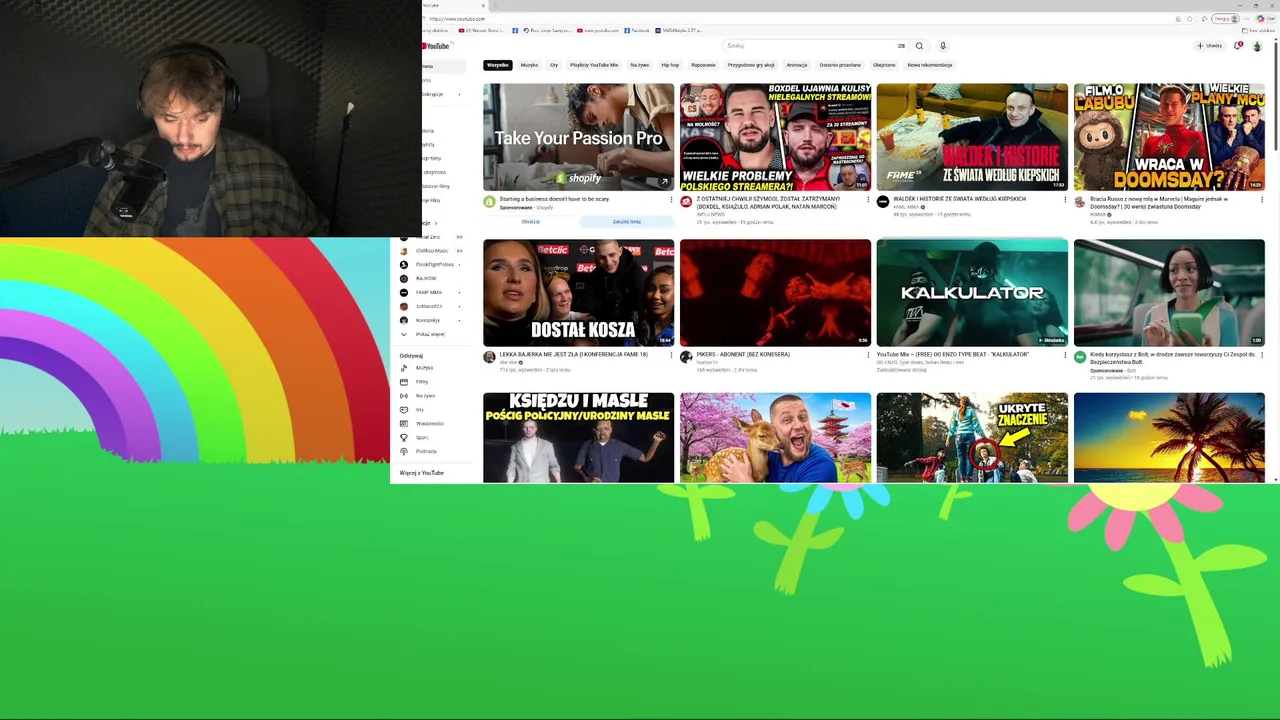Open FILM O LABUBU video thumbnail
This screenshot has width=1280, height=720.
click(1169, 137)
